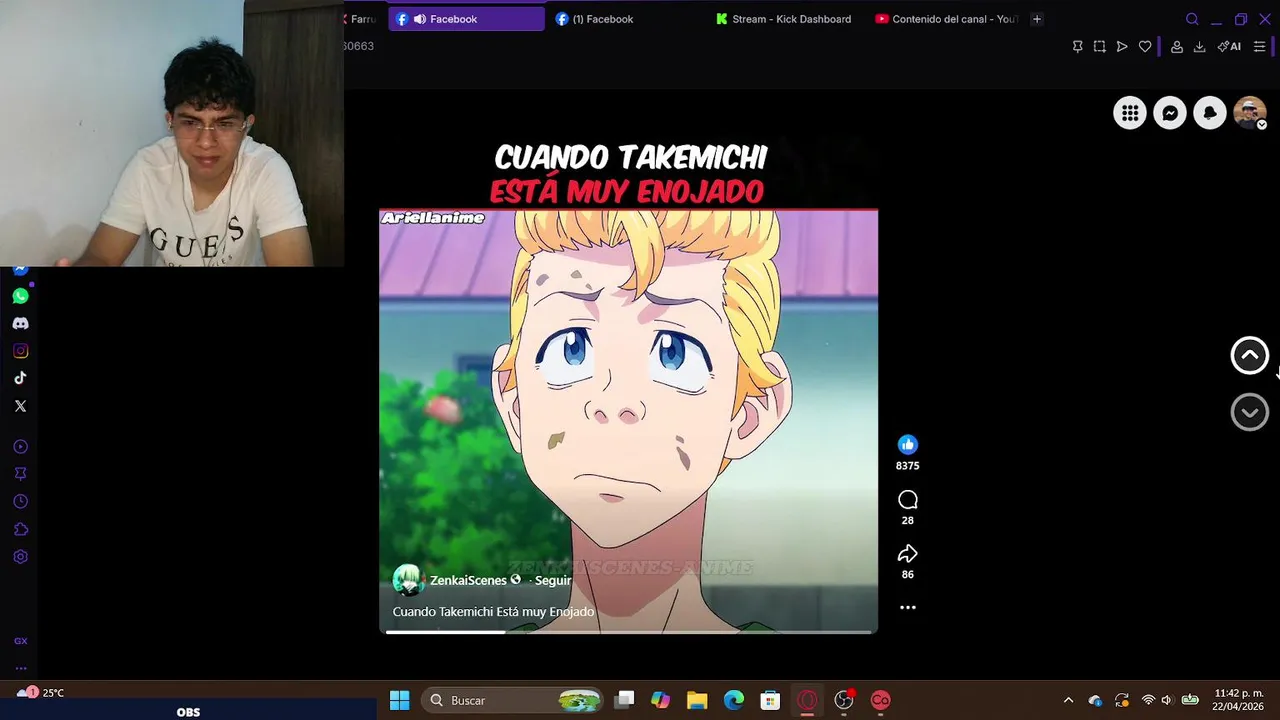Open the AI assistant button
Screen dimensions: 1280x720
[x=1229, y=46]
